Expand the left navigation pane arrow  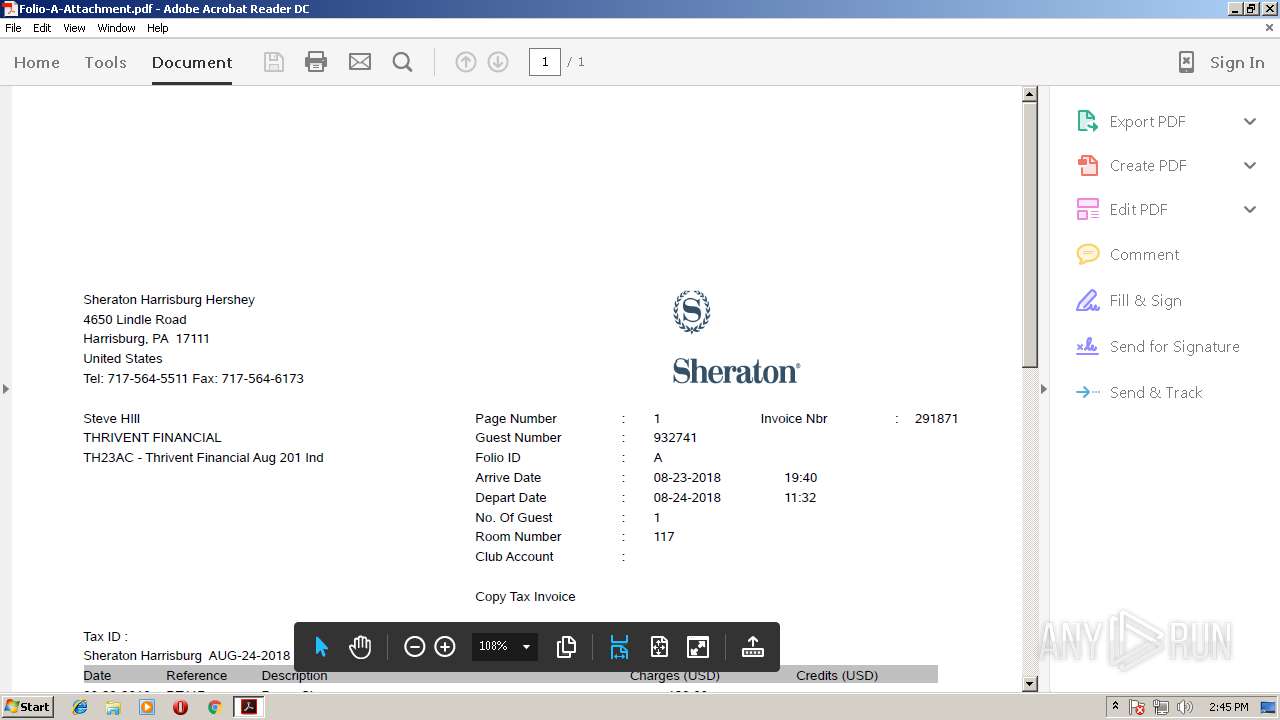coord(6,389)
